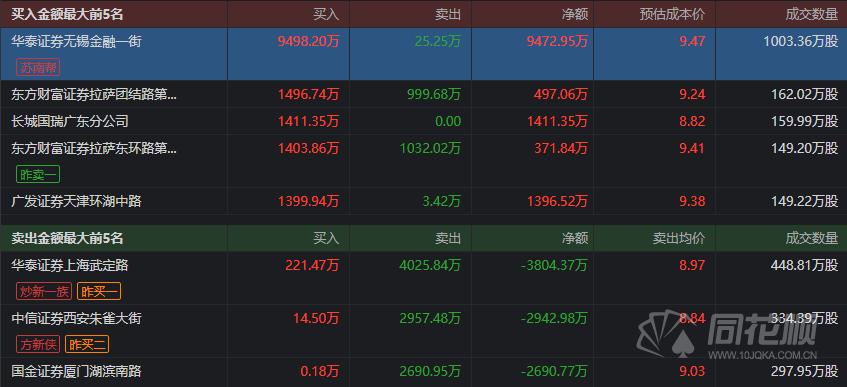847x387 pixels.
Task: Select net amount -2690.77万
Action: coord(554,371)
